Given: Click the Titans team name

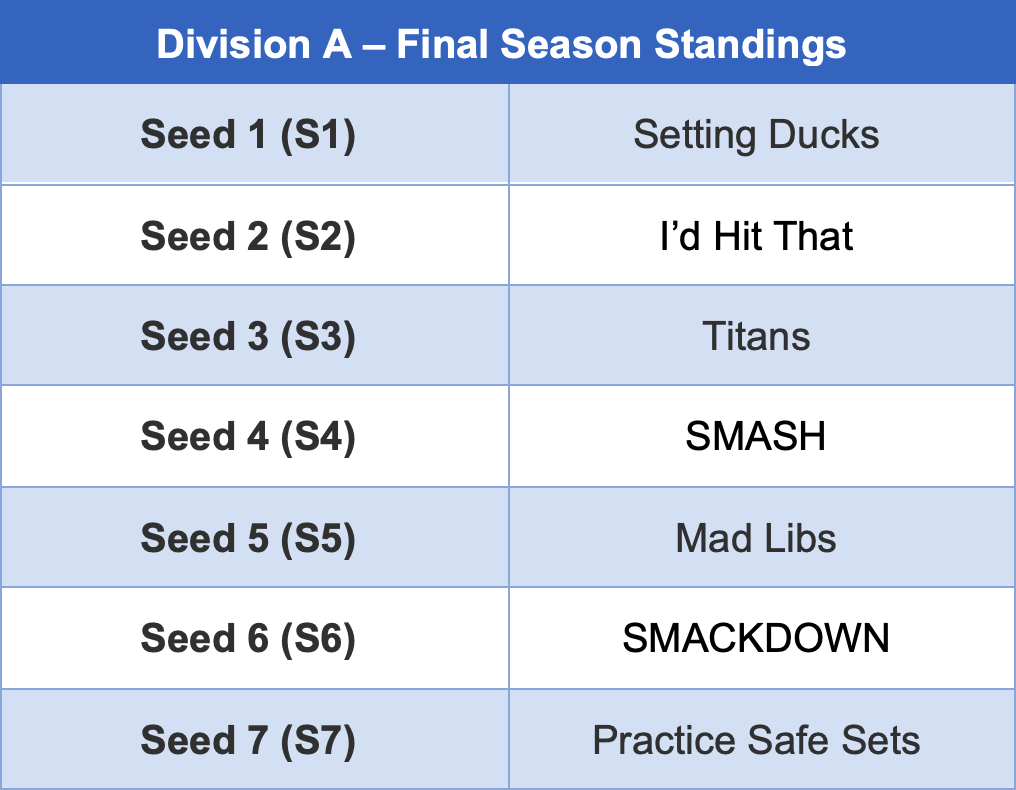Looking at the screenshot, I should coord(756,336).
